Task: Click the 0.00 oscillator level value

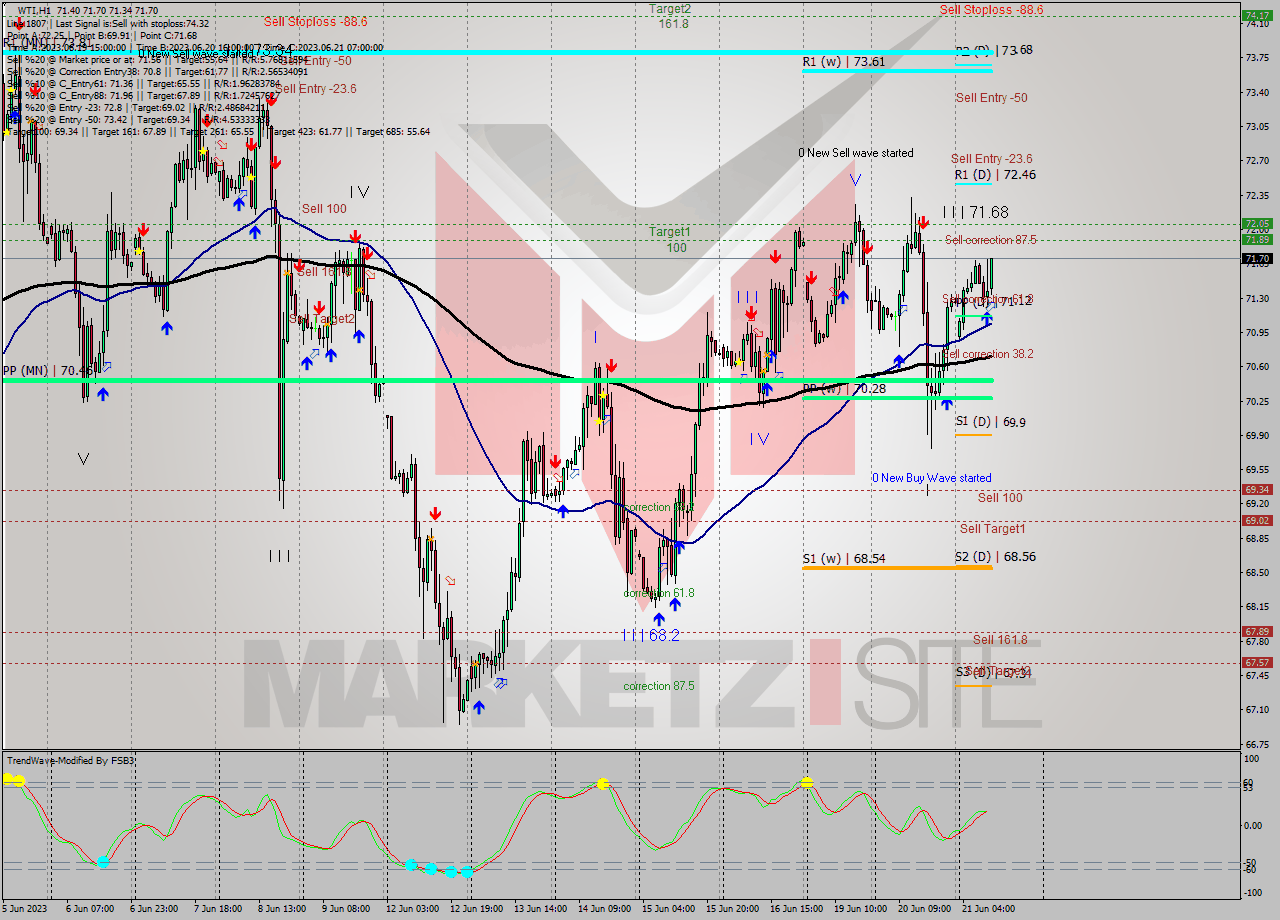Action: (x=1254, y=826)
